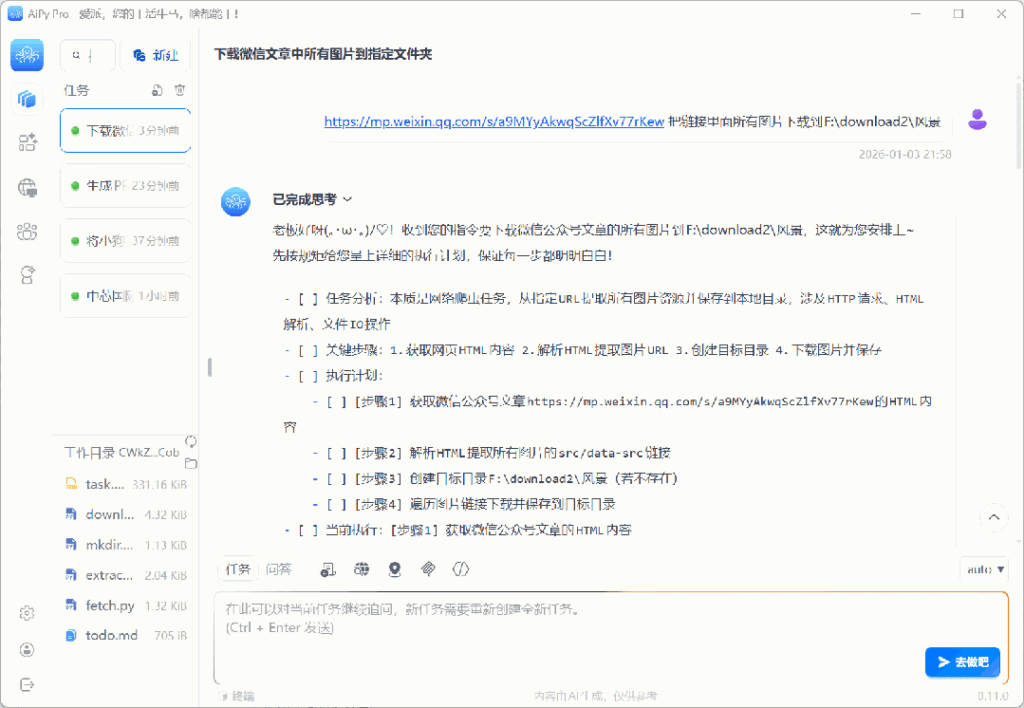The image size is (1024, 708).
Task: Open the tasks cube icon in sidebar
Action: [x=27, y=99]
